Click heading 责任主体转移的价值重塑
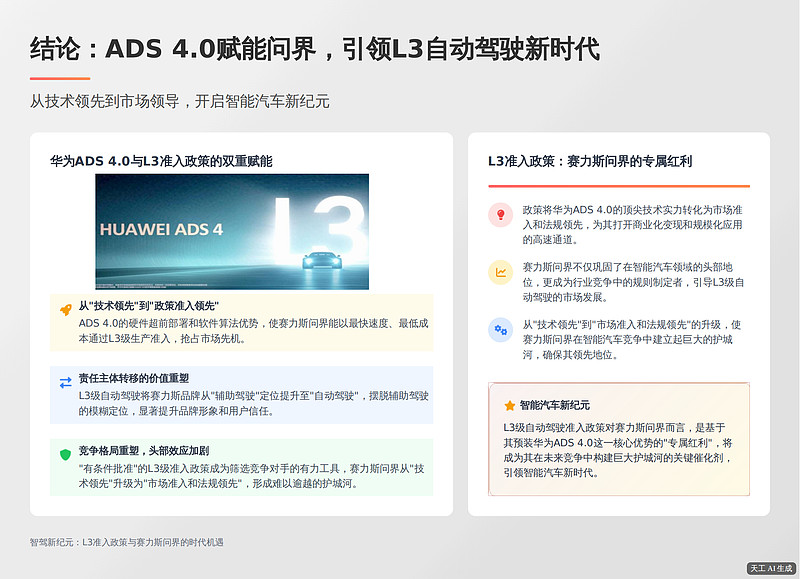This screenshot has width=800, height=579. click(134, 378)
